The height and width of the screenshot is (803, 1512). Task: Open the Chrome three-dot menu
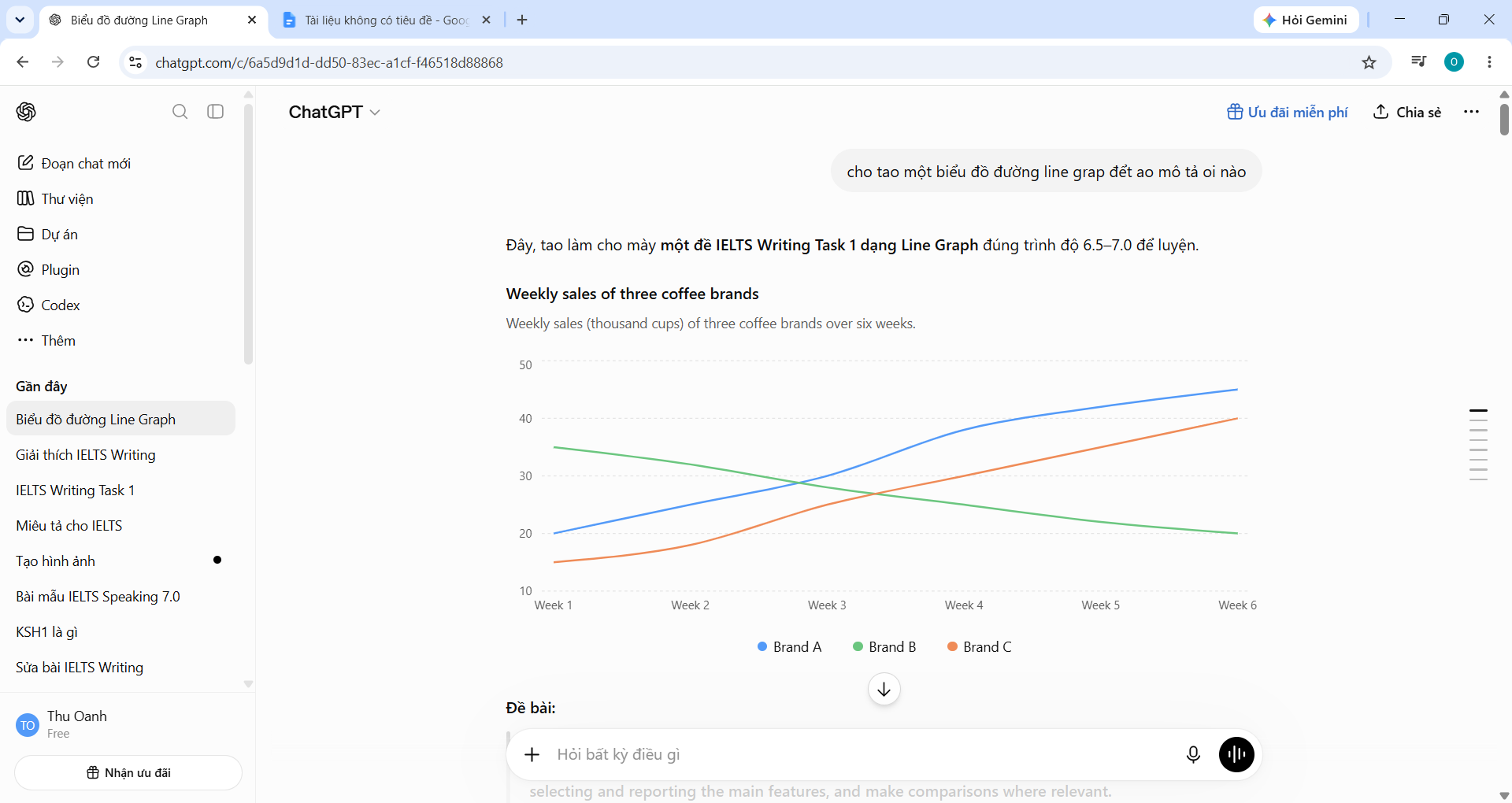tap(1489, 62)
